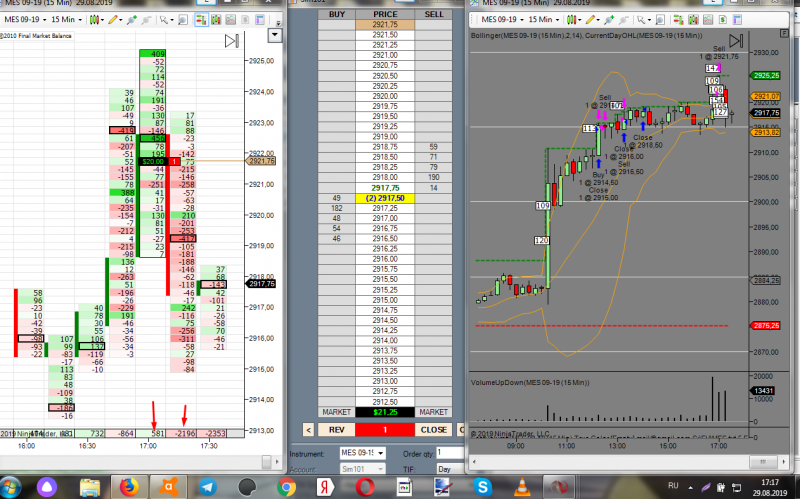Screen dimensions: 800x499
Task: Click right scroll arrow of right chart scrollbar
Action: pos(784,461)
